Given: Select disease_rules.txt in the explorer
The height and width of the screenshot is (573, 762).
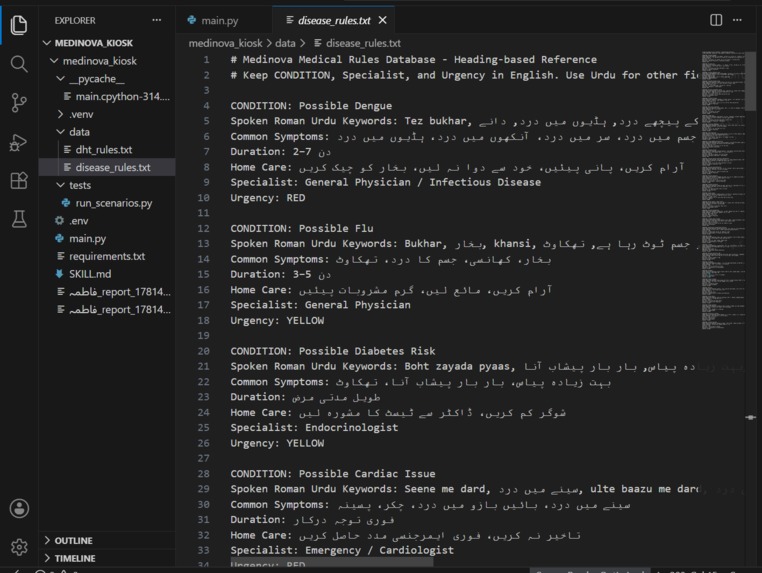Looking at the screenshot, I should 107,167.
